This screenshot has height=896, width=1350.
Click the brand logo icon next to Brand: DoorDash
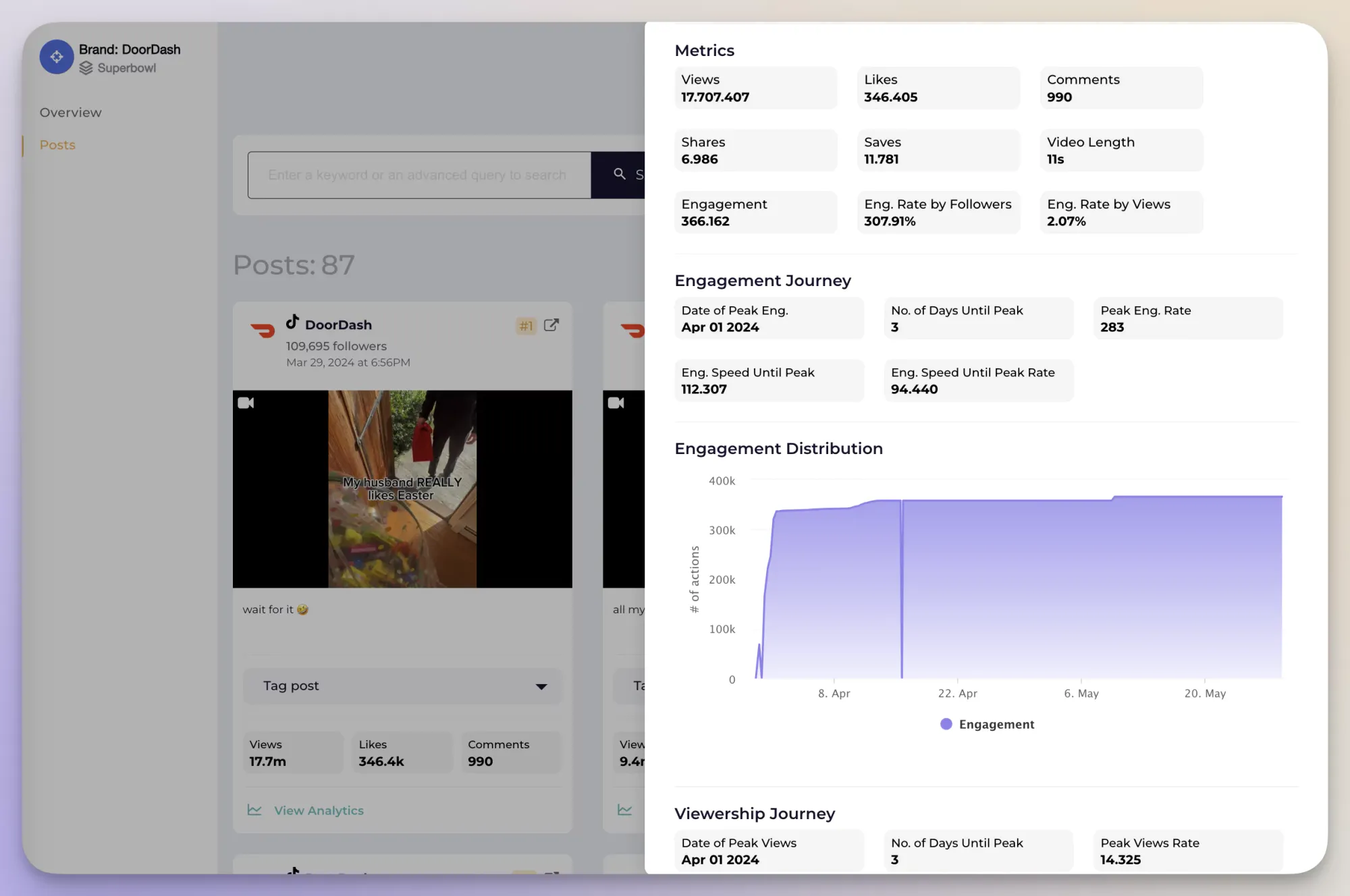point(57,57)
